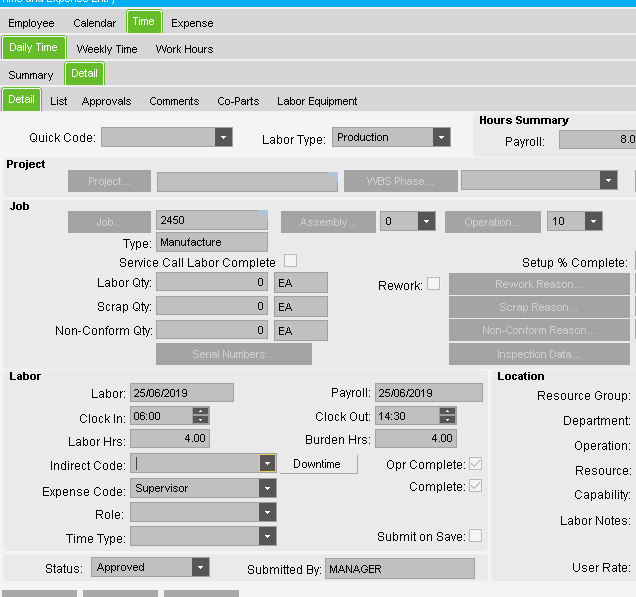Expand the Role dropdown

(x=267, y=512)
